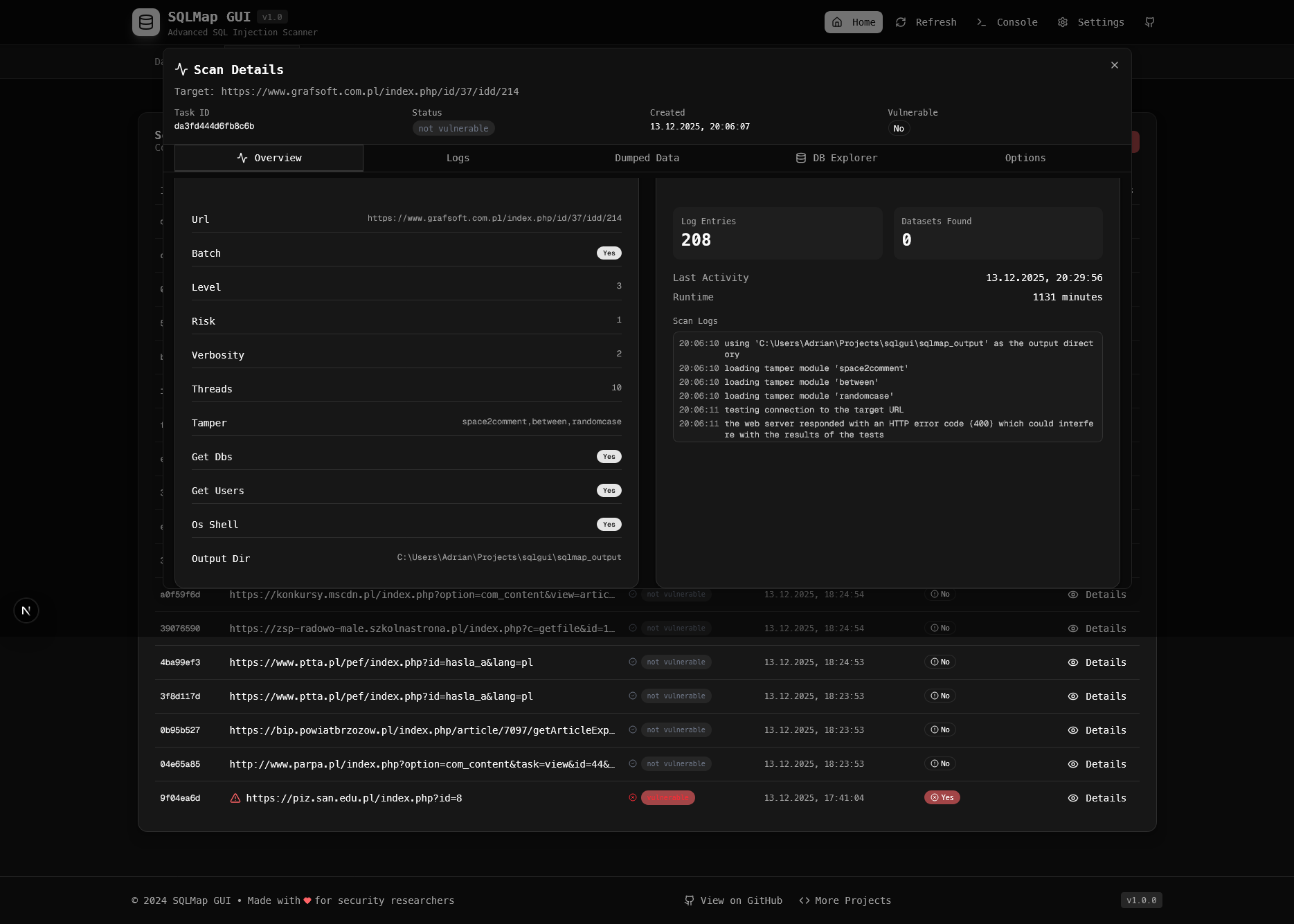The image size is (1294, 924).
Task: Click the eye icon beside vulnerable scan Details
Action: click(1073, 798)
